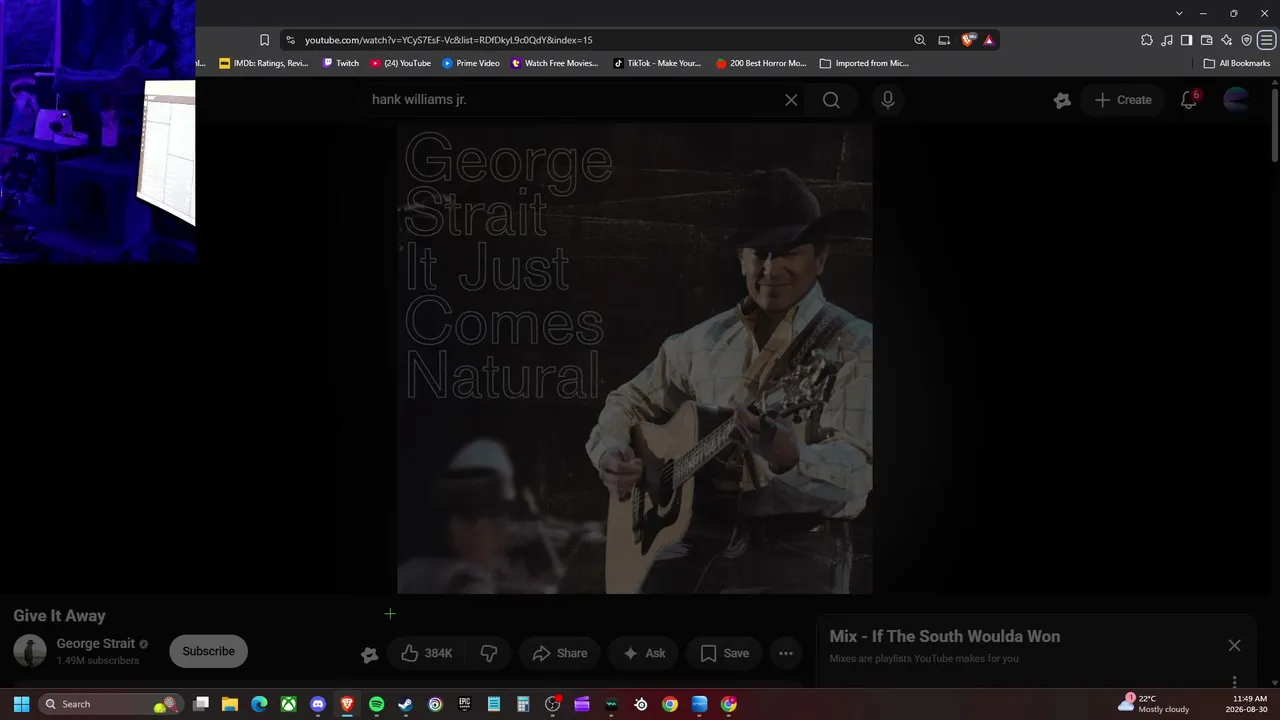This screenshot has width=1280, height=720.
Task: Open the media control music-note icon
Action: pos(1167,40)
